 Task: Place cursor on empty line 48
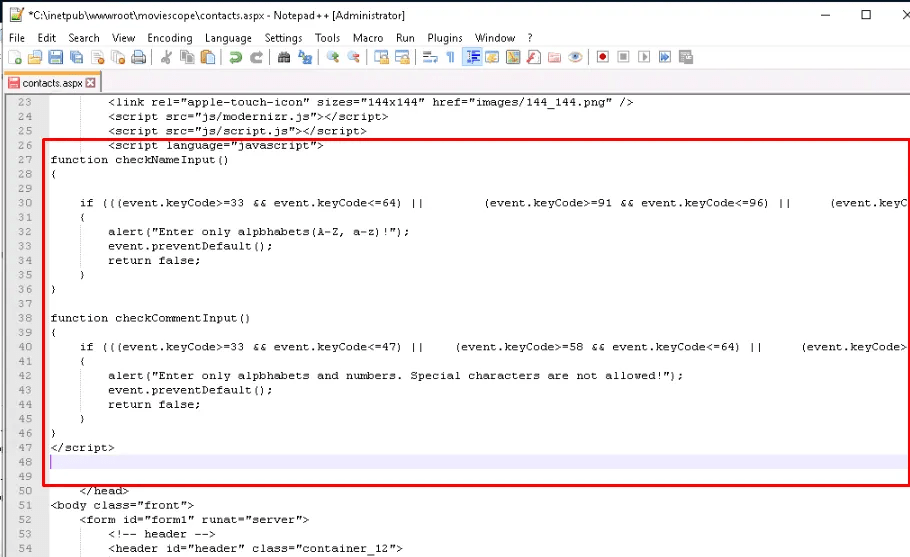coord(300,462)
